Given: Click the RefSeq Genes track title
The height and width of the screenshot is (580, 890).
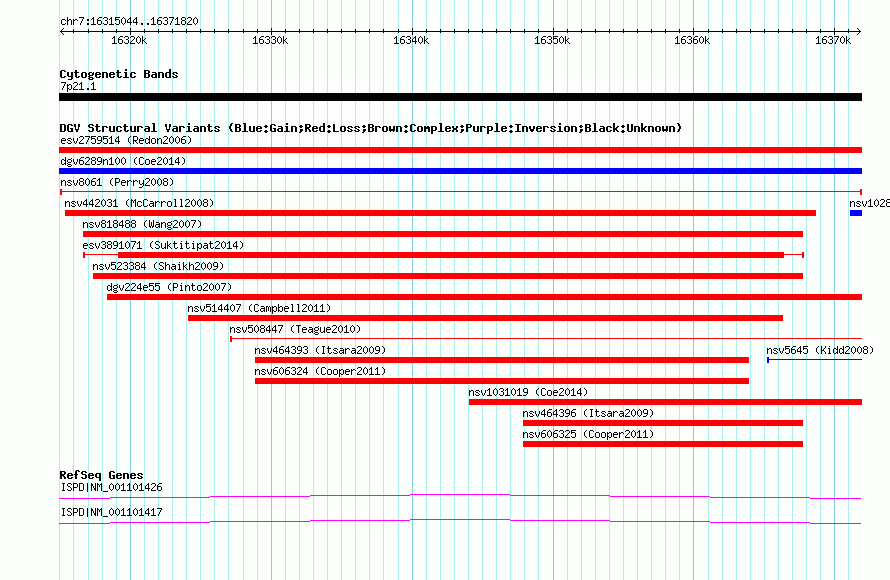Looking at the screenshot, I should [x=101, y=475].
